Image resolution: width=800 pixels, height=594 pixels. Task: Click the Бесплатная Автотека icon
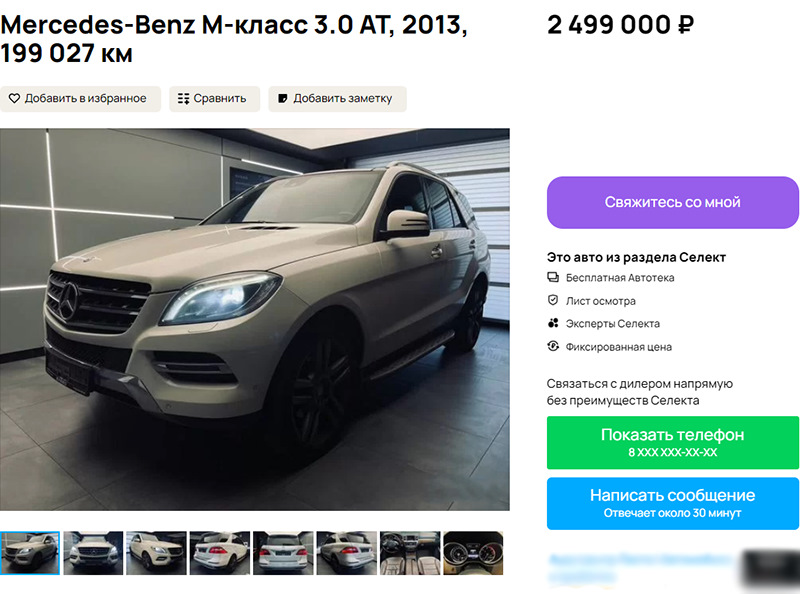pos(553,278)
